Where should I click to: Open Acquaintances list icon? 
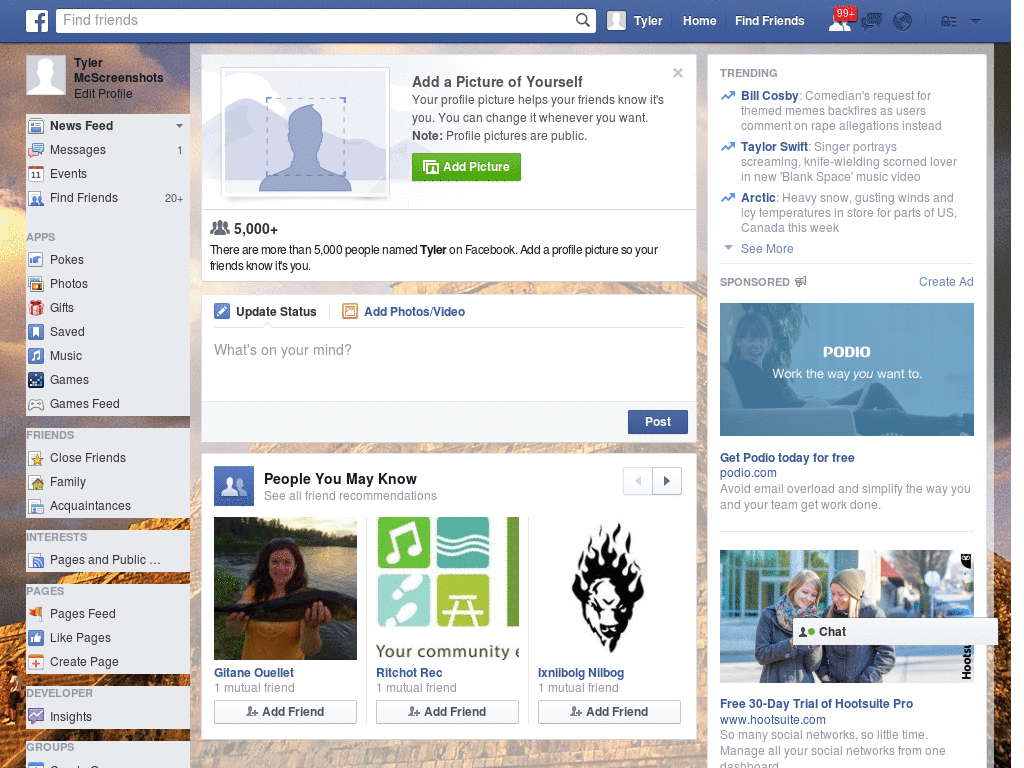[36, 506]
